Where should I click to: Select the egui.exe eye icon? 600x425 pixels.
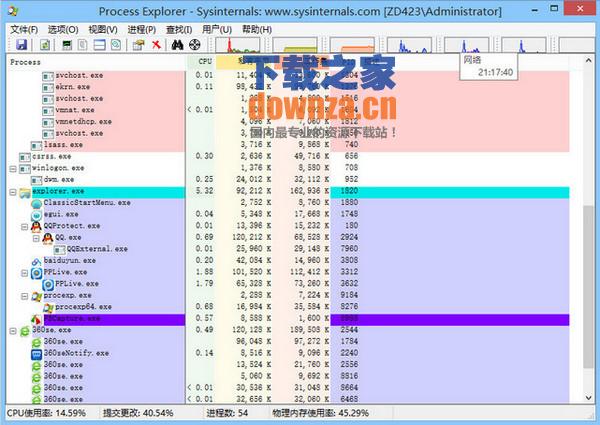(x=37, y=215)
